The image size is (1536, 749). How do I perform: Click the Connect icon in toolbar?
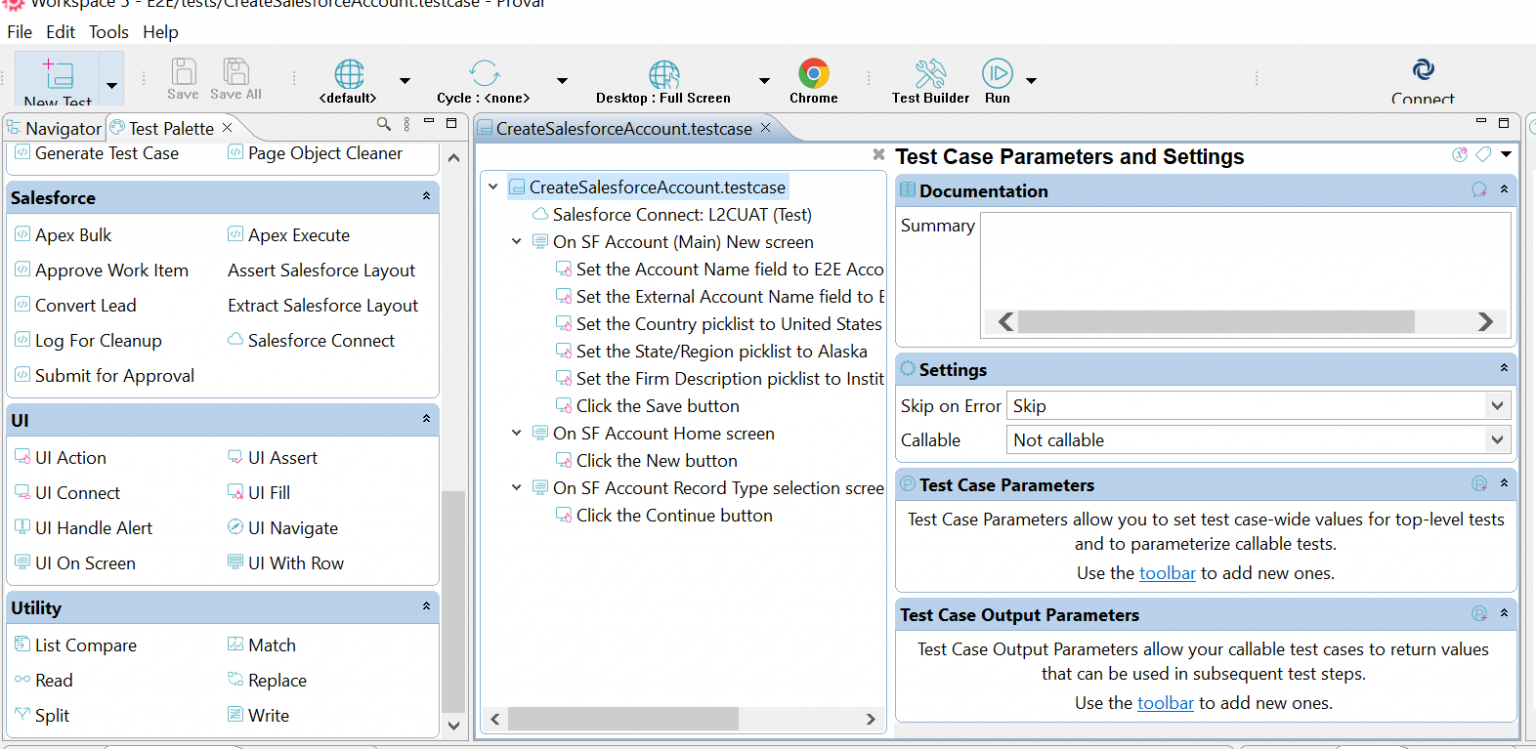click(x=1423, y=70)
